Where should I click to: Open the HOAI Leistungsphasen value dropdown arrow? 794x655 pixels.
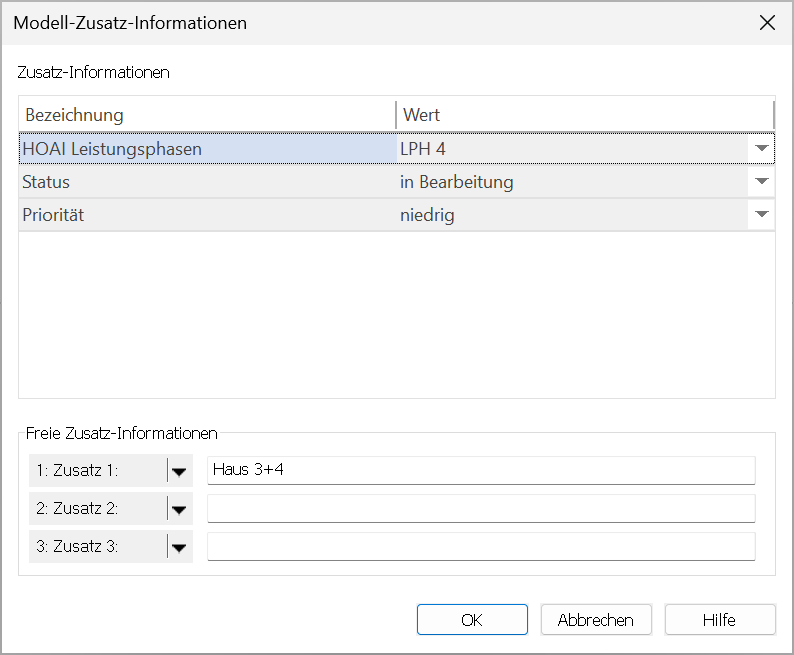tap(761, 148)
